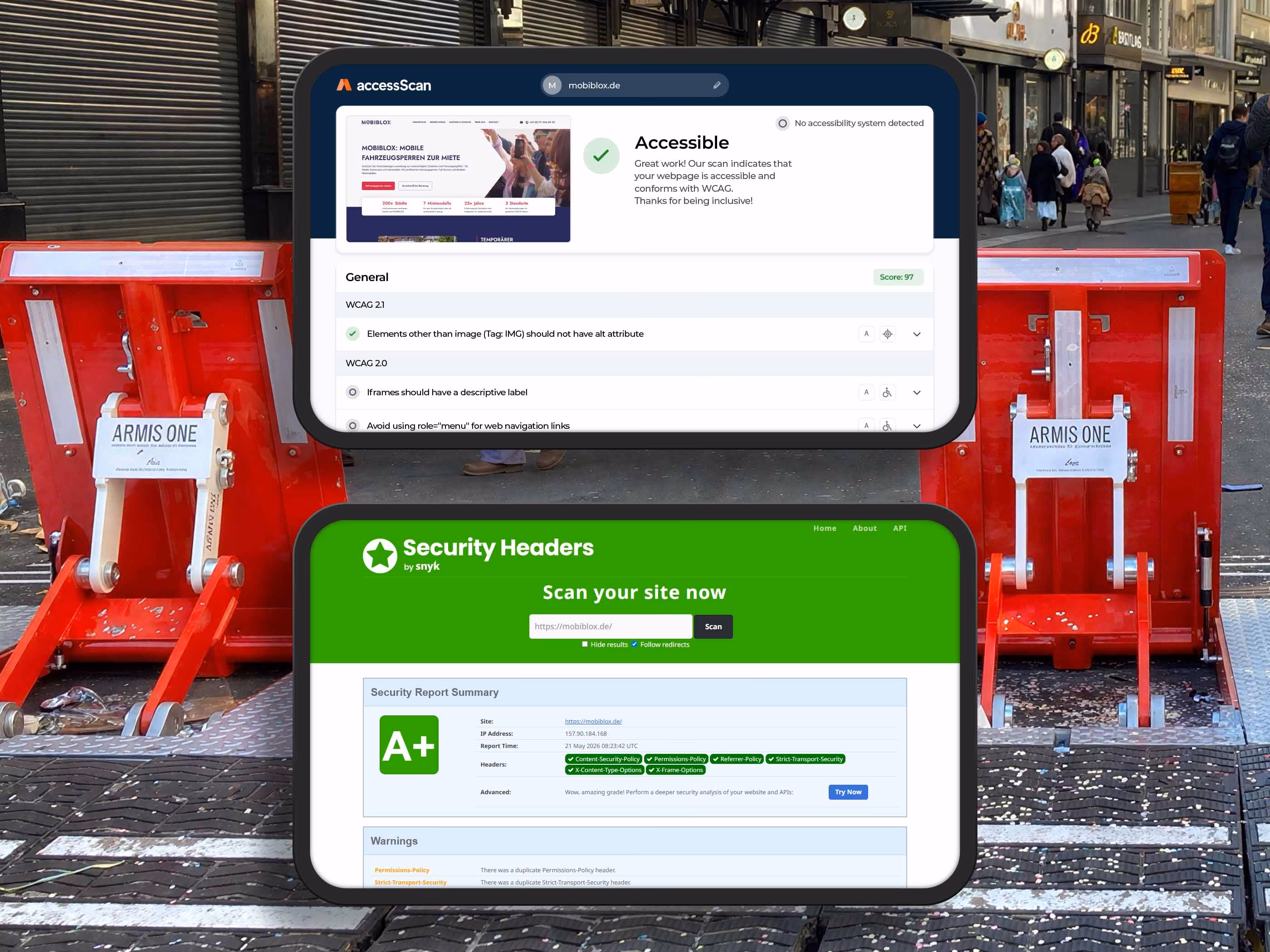Toggle the Follow redirects checkbox
The image size is (1270, 952).
[x=635, y=644]
